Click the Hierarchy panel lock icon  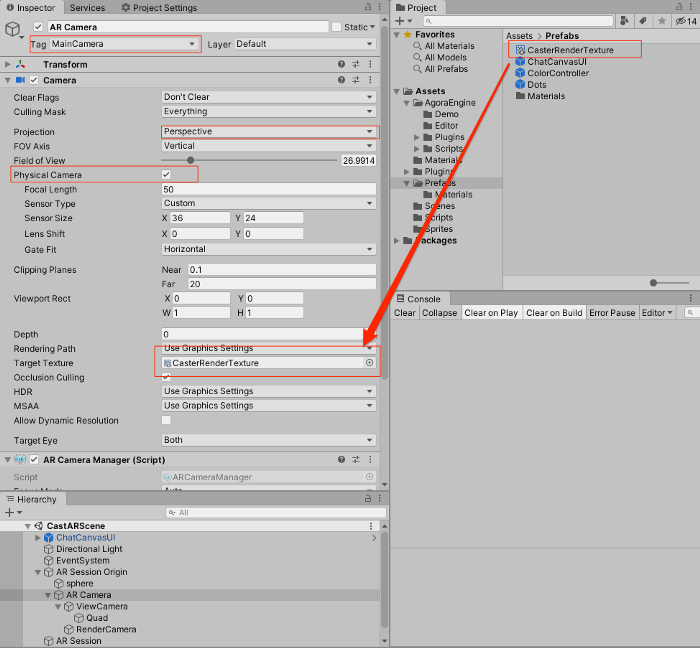[368, 498]
